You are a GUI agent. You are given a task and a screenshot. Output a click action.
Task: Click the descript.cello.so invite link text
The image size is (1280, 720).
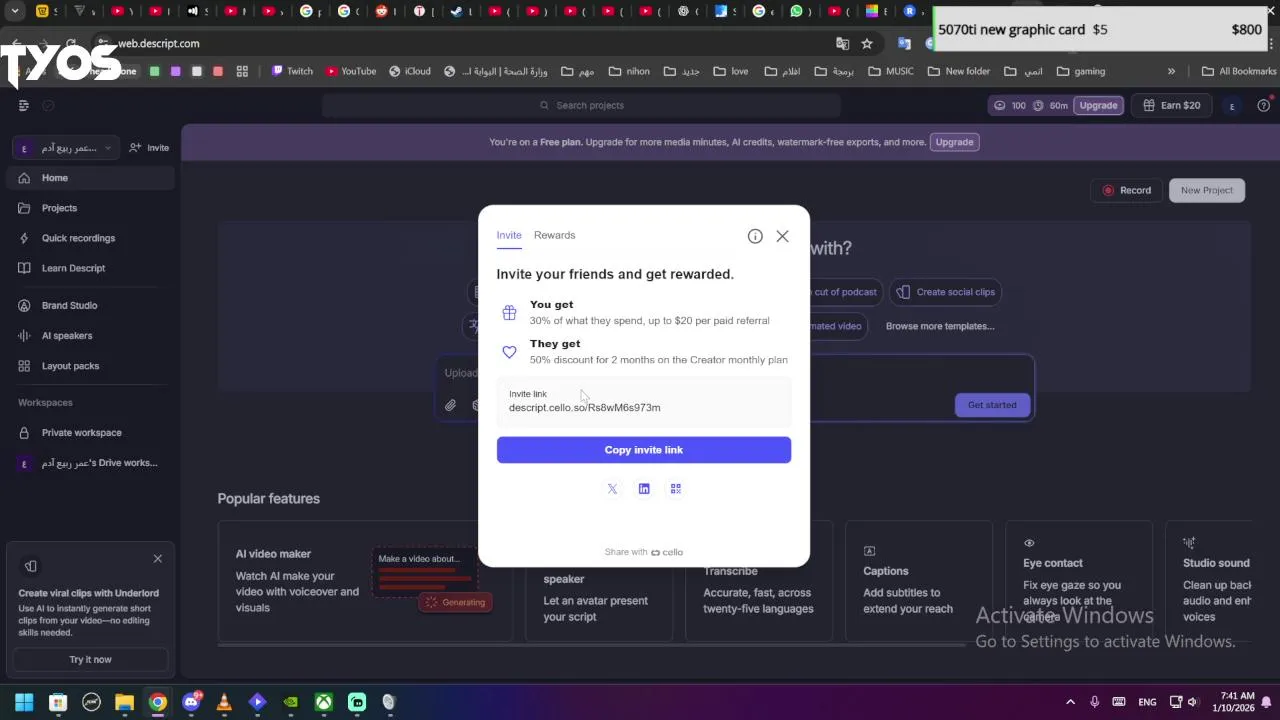585,408
